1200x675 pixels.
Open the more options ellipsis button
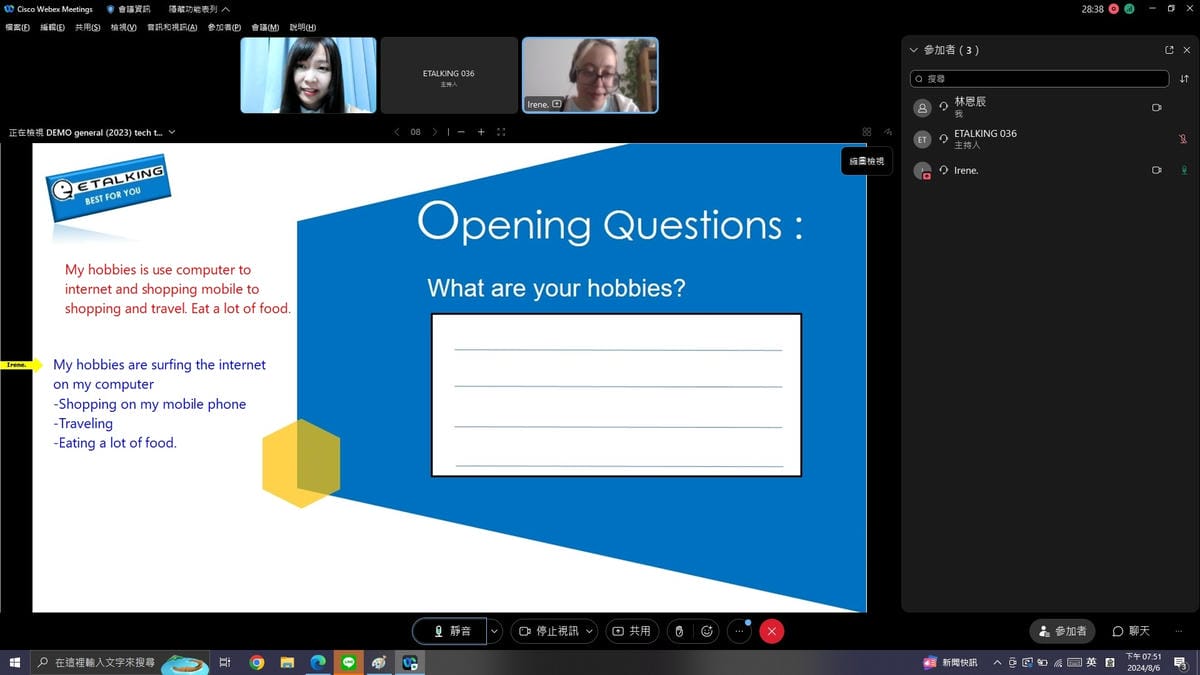739,631
